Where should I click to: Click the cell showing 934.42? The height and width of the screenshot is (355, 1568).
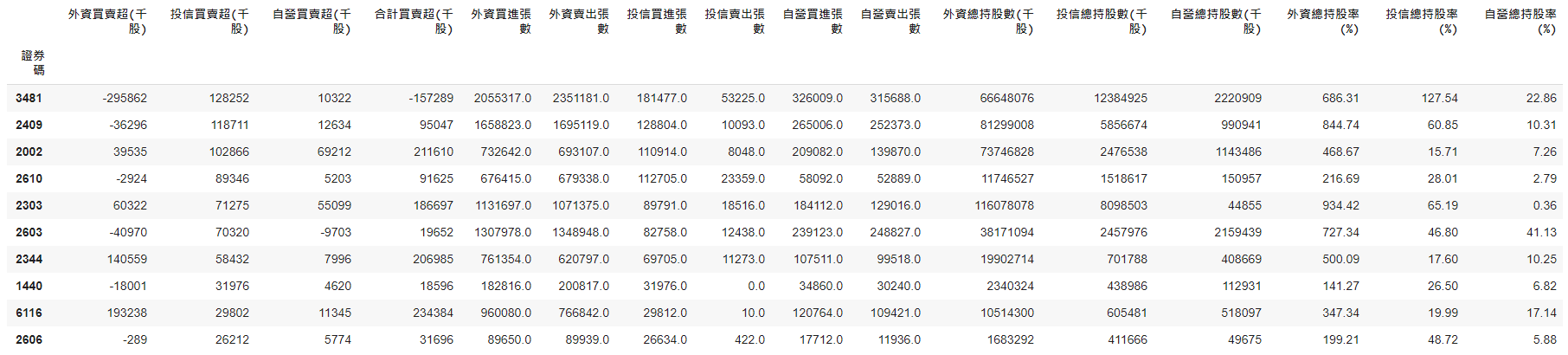(1340, 206)
